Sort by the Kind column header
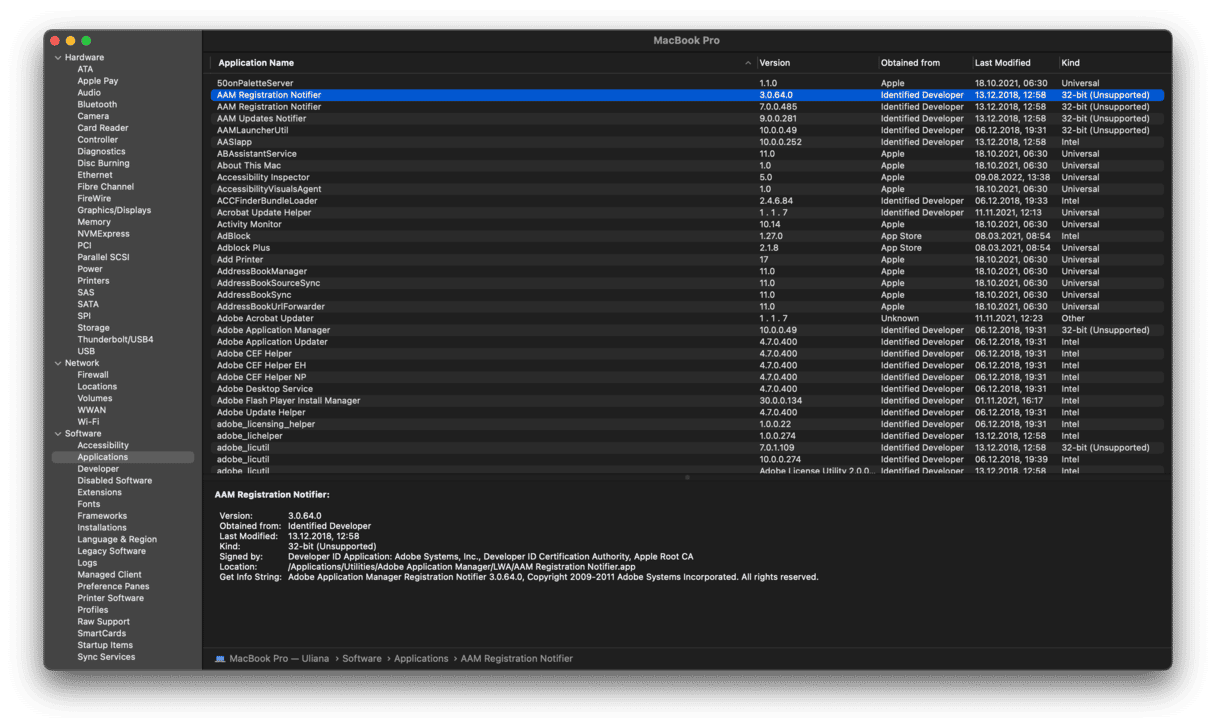The image size is (1216, 728). point(1070,63)
